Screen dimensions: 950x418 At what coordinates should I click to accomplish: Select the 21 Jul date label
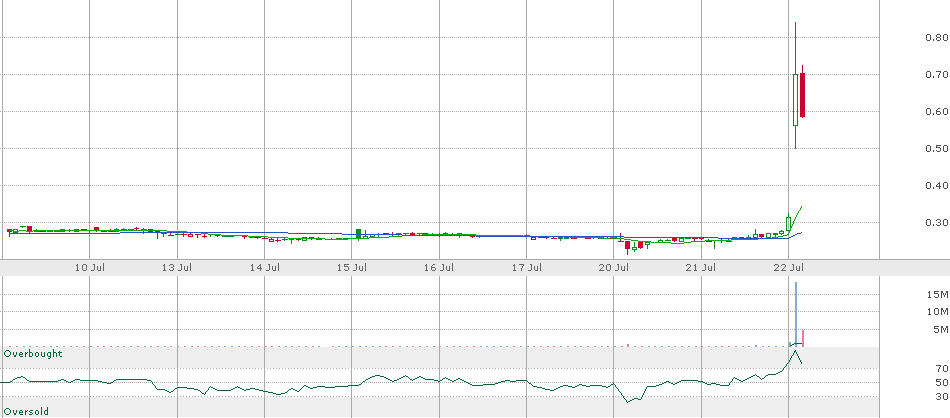click(702, 267)
